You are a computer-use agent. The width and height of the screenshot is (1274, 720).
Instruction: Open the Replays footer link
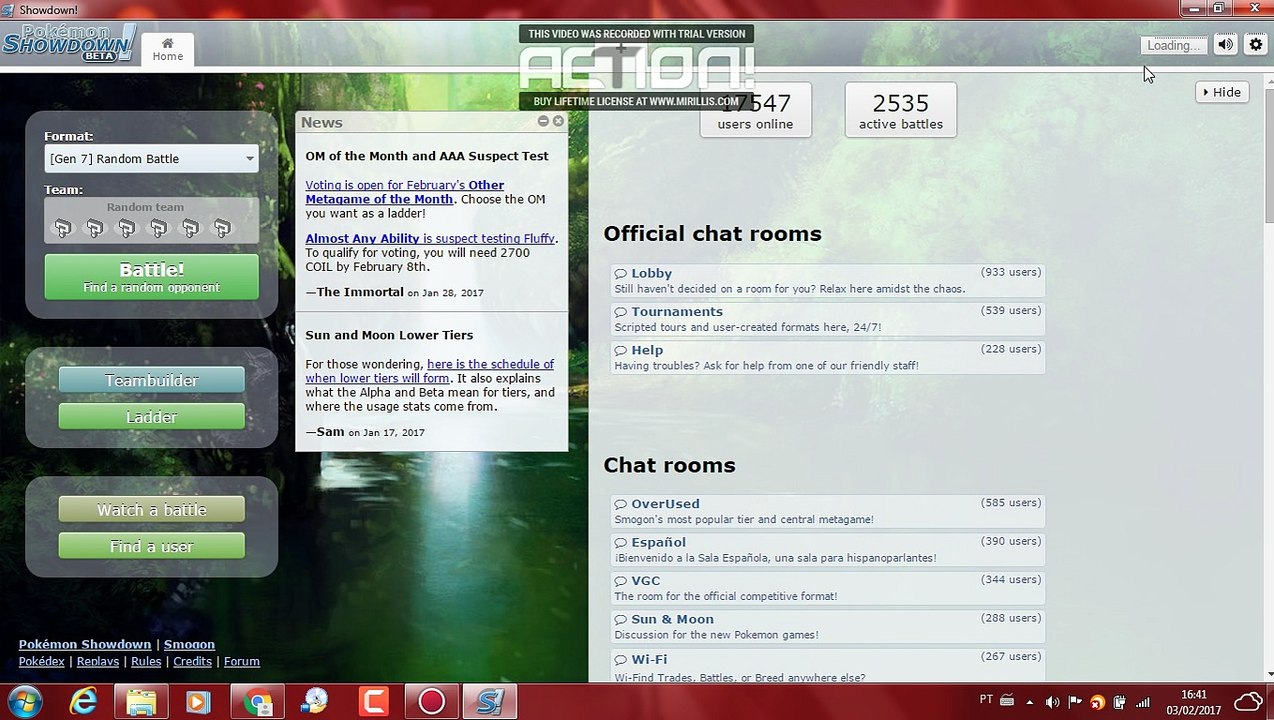[97, 662]
